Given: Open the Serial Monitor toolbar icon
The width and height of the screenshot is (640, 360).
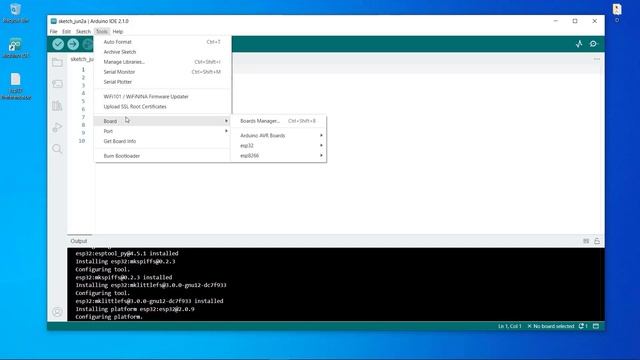Looking at the screenshot, I should coord(594,44).
